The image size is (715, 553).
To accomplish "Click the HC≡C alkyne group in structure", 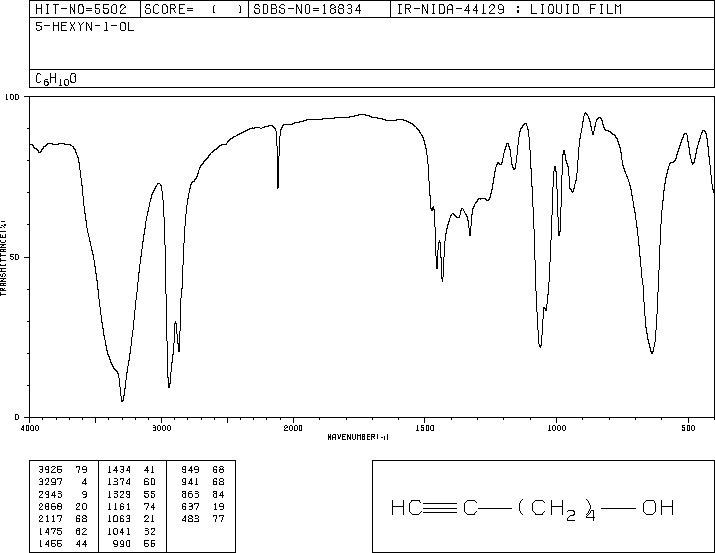I will [434, 508].
